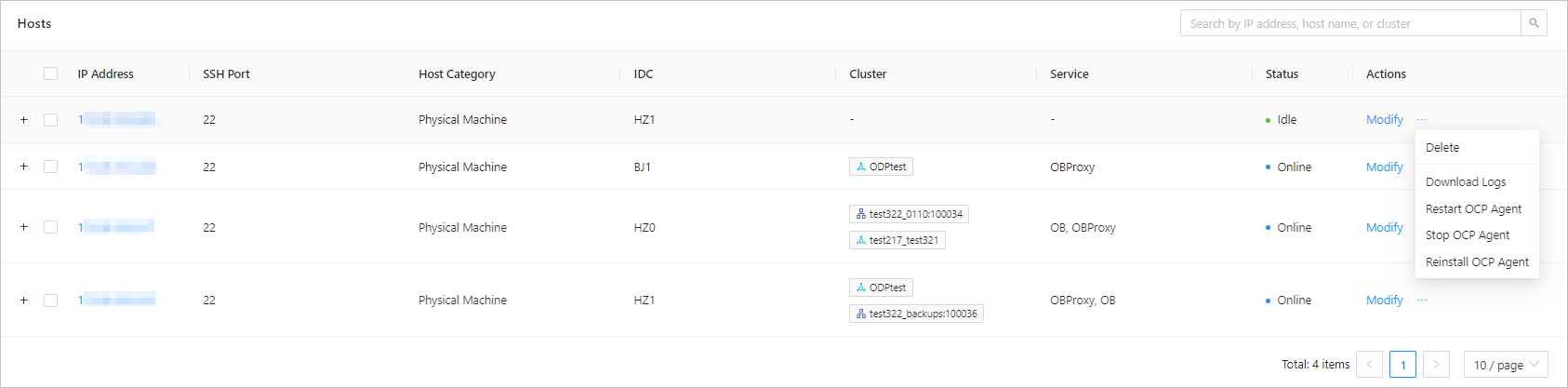Open the 10 / page size dropdown
This screenshot has height=388, width=1568.
point(1506,365)
